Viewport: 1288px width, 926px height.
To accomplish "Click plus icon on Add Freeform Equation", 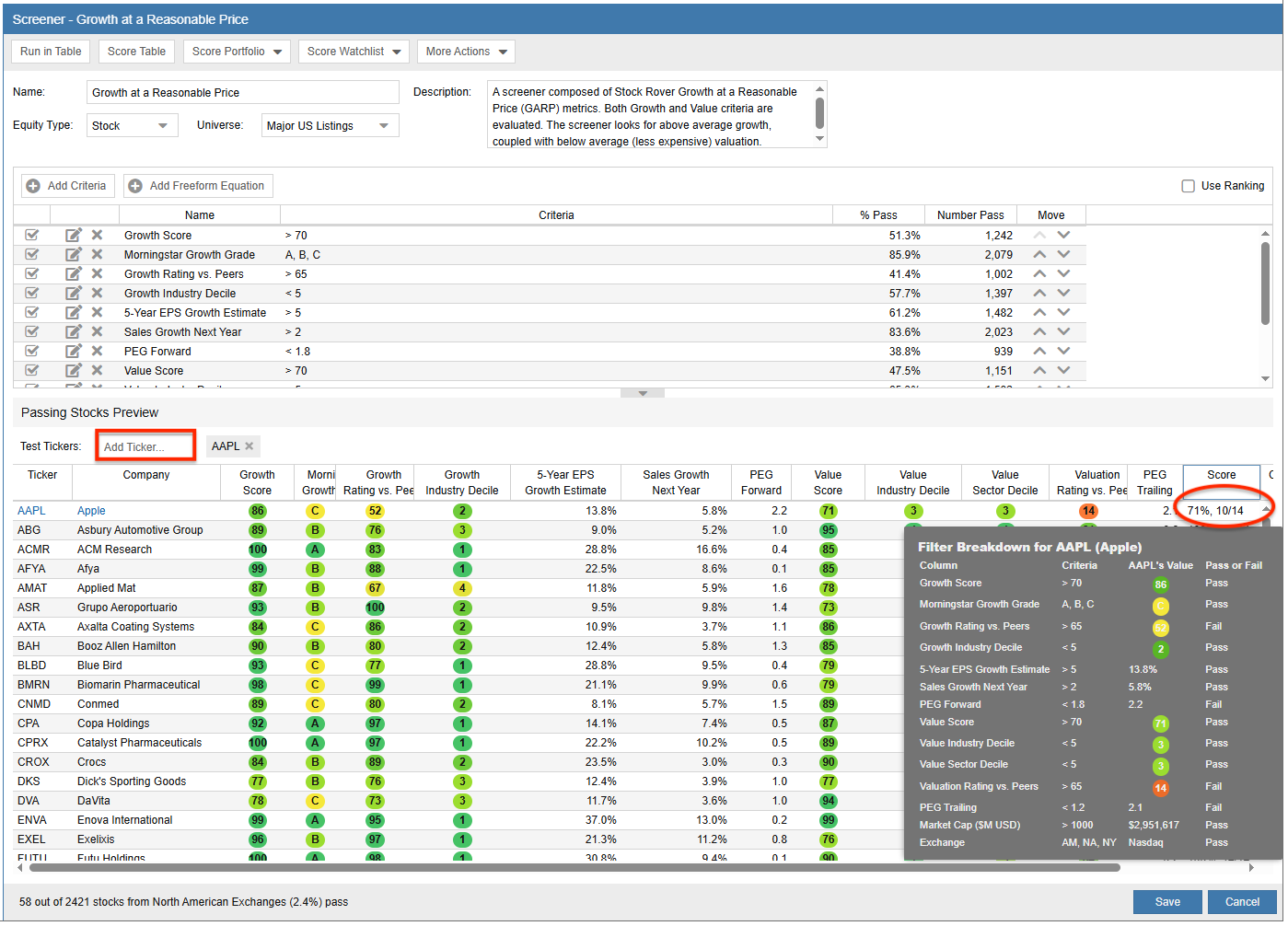I will (135, 186).
